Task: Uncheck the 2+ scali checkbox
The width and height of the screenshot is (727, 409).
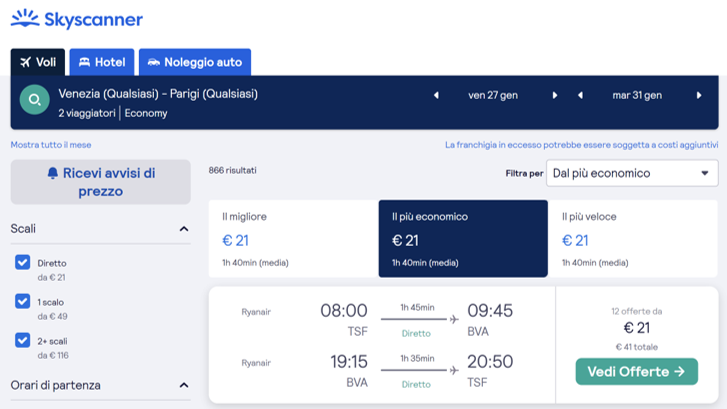Action: 23,340
